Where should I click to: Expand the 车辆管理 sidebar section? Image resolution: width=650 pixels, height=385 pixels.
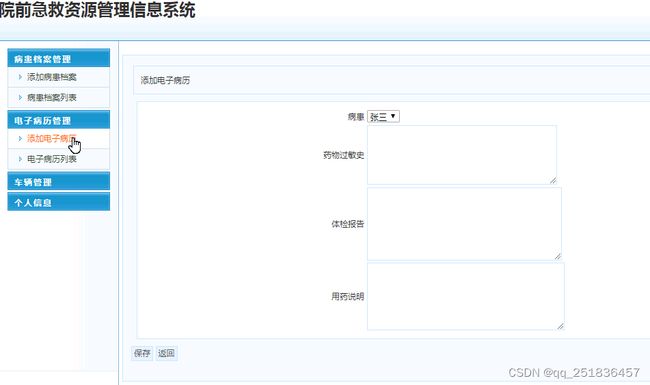point(58,181)
